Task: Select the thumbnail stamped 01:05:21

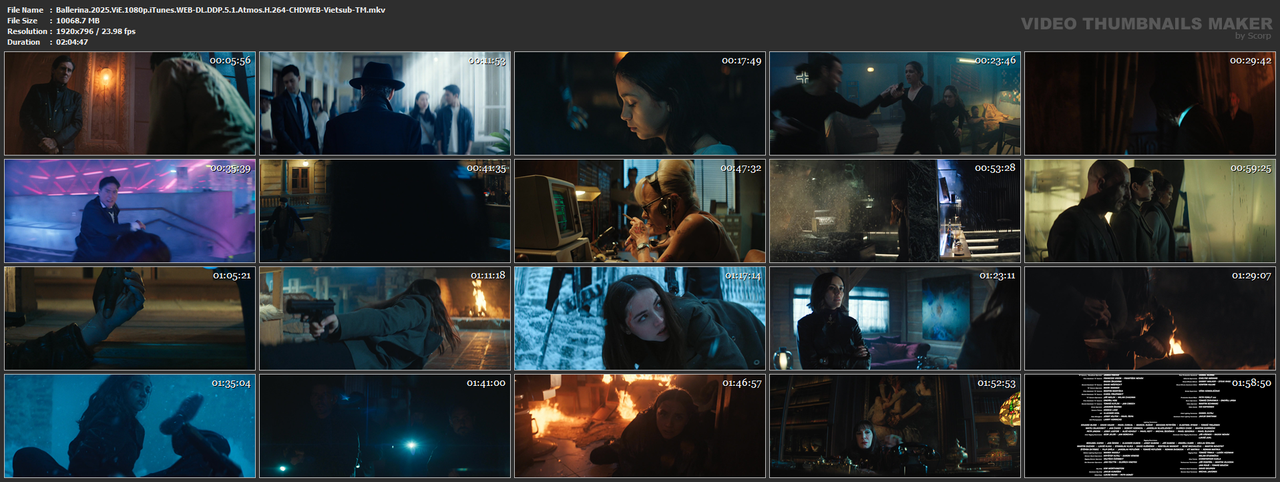Action: click(x=130, y=318)
